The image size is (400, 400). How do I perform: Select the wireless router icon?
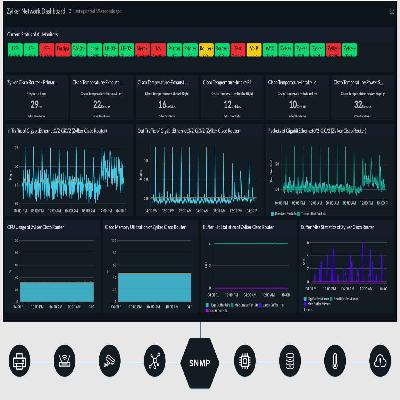pyautogui.click(x=64, y=361)
